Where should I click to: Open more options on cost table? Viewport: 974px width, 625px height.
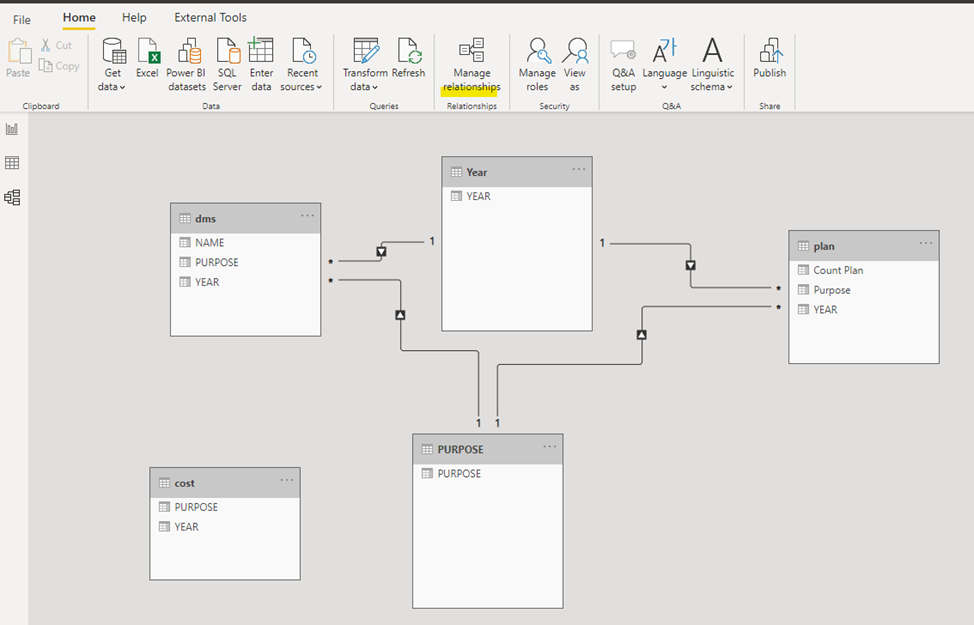287,480
